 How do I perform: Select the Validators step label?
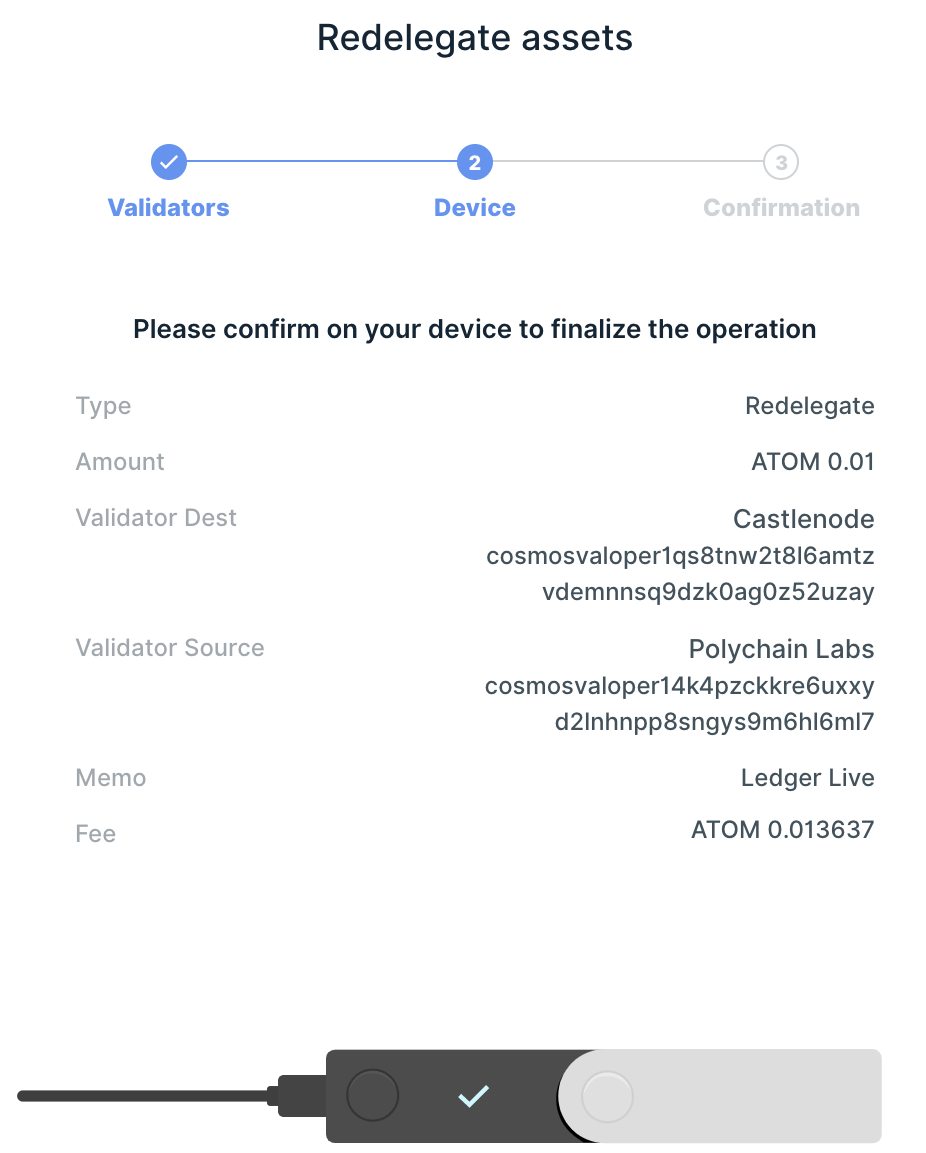169,208
